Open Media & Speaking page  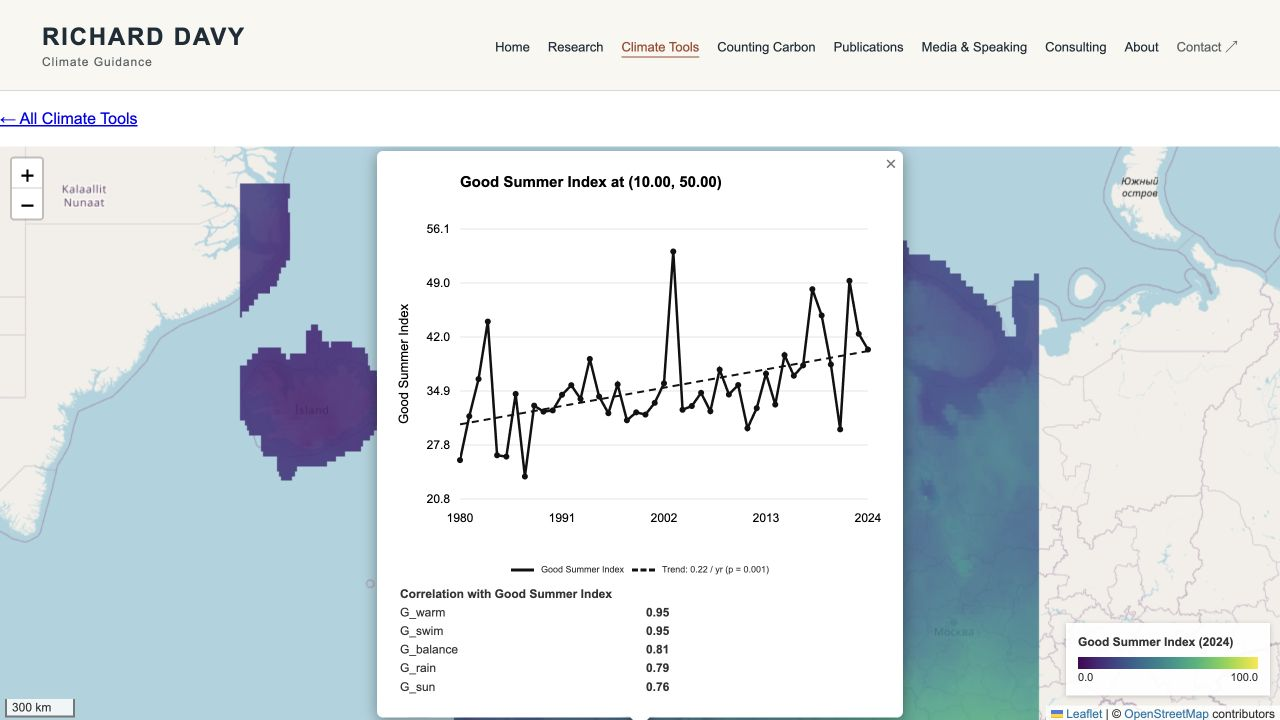click(x=974, y=47)
